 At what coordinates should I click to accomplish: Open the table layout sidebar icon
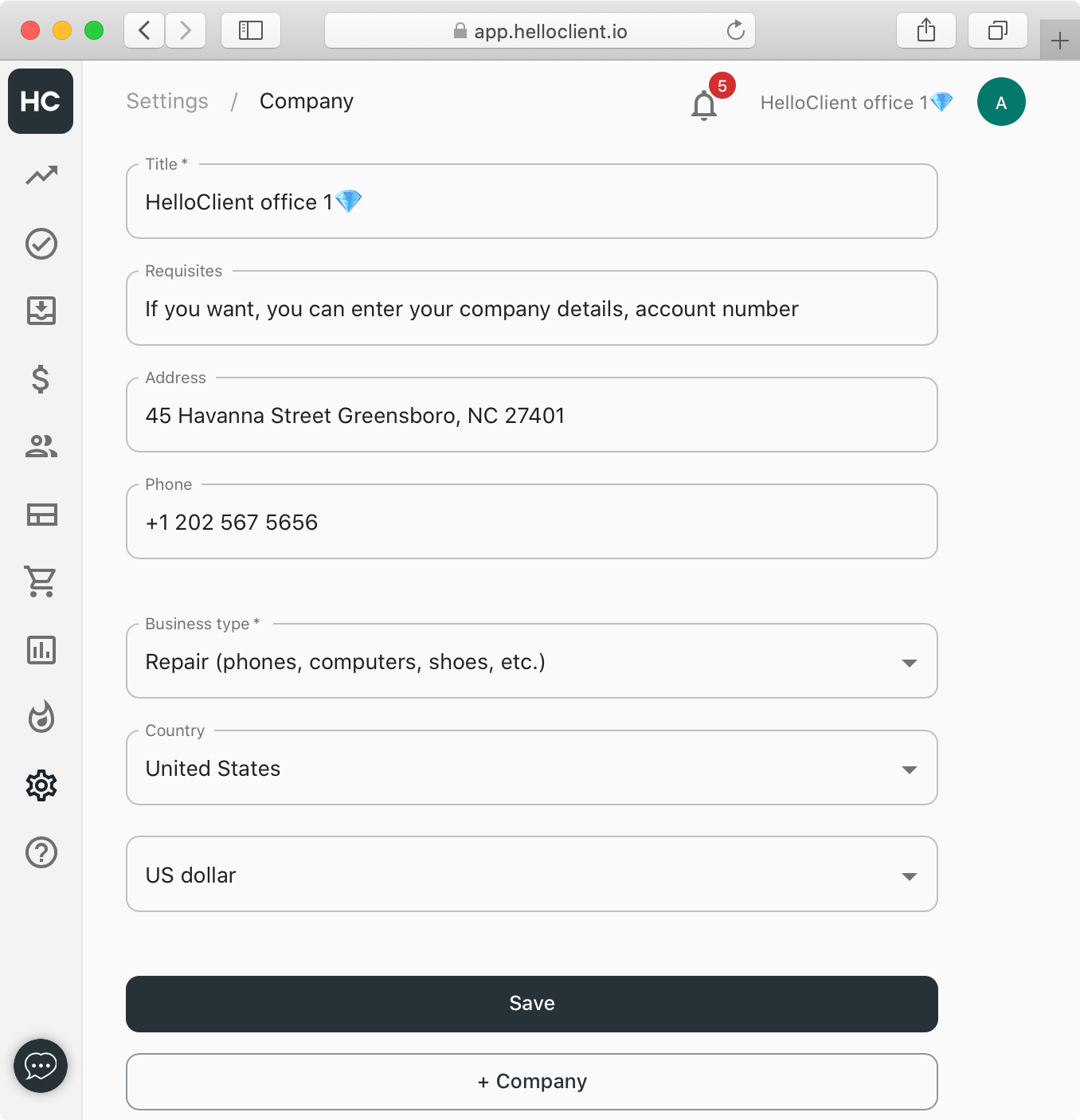41,515
